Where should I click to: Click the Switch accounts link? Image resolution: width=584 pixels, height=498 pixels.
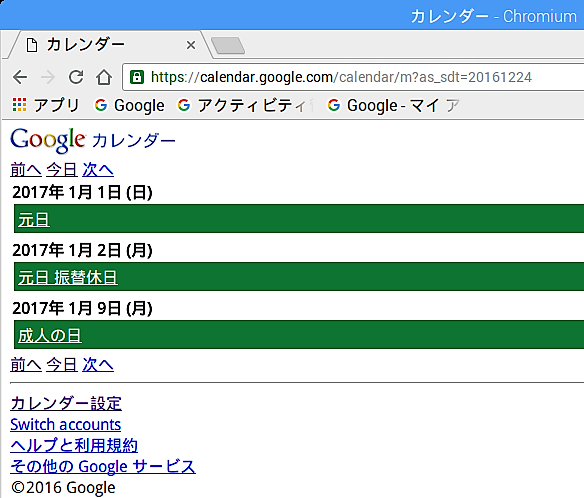pyautogui.click(x=66, y=425)
